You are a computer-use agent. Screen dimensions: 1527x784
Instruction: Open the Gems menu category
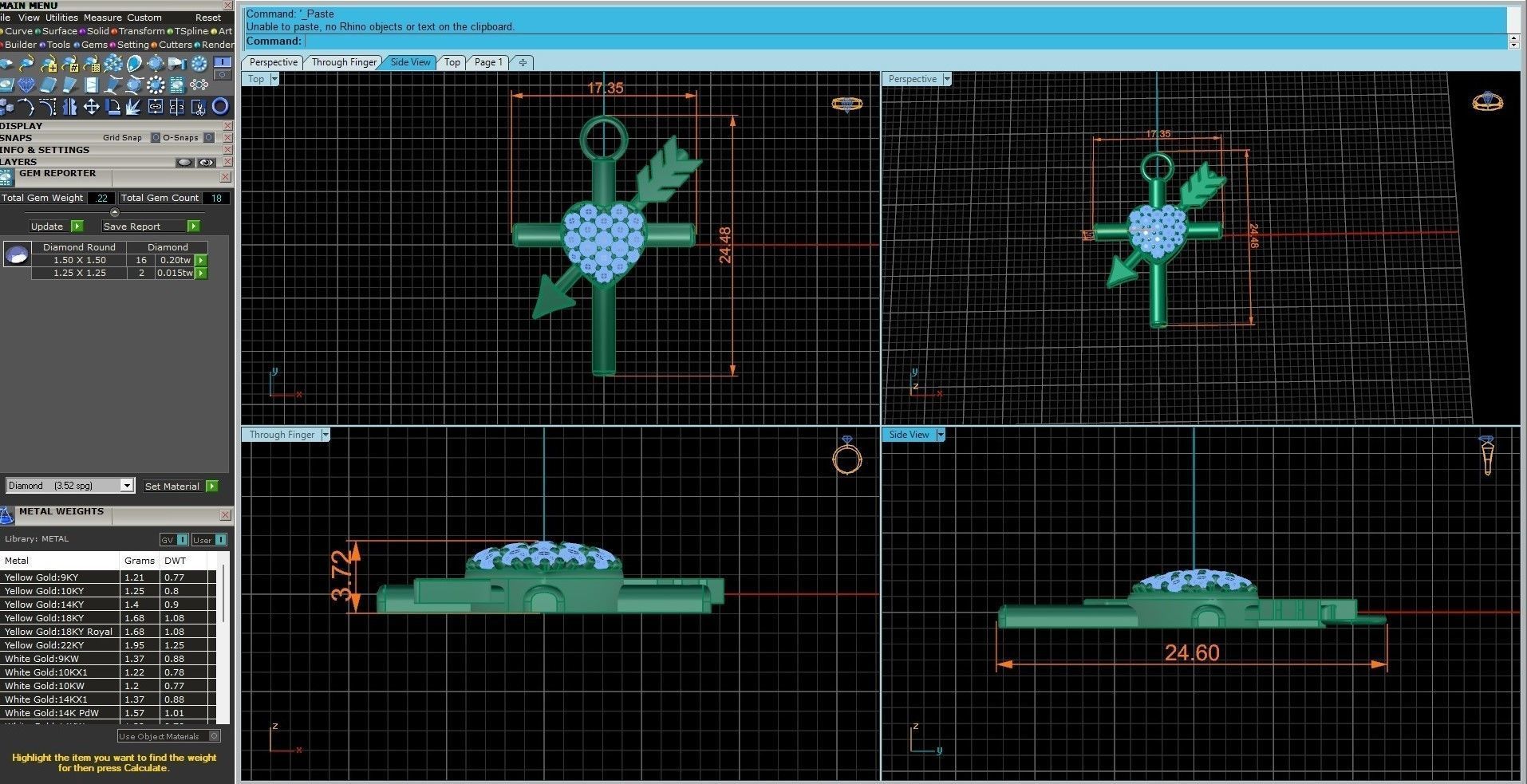point(93,45)
